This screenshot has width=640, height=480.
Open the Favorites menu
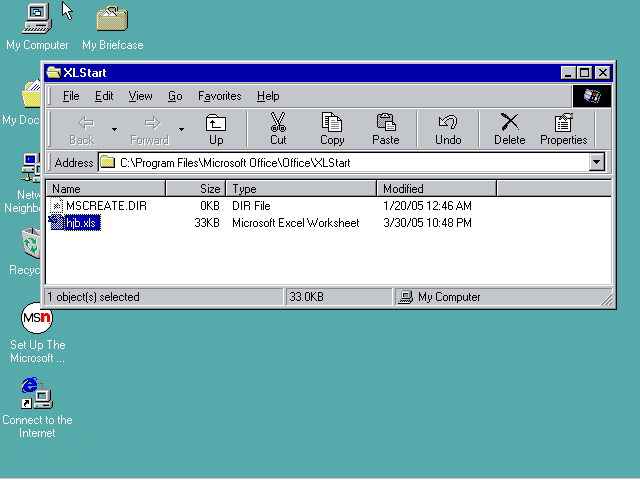220,96
